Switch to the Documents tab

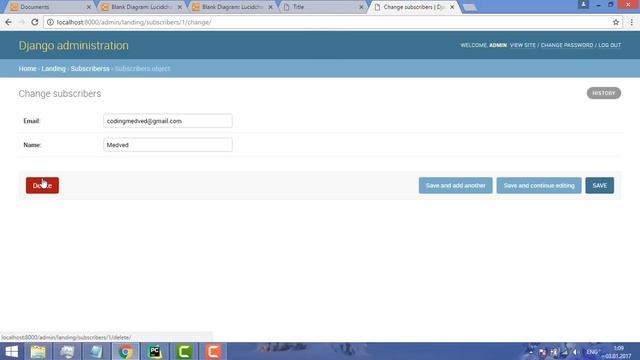[48, 7]
